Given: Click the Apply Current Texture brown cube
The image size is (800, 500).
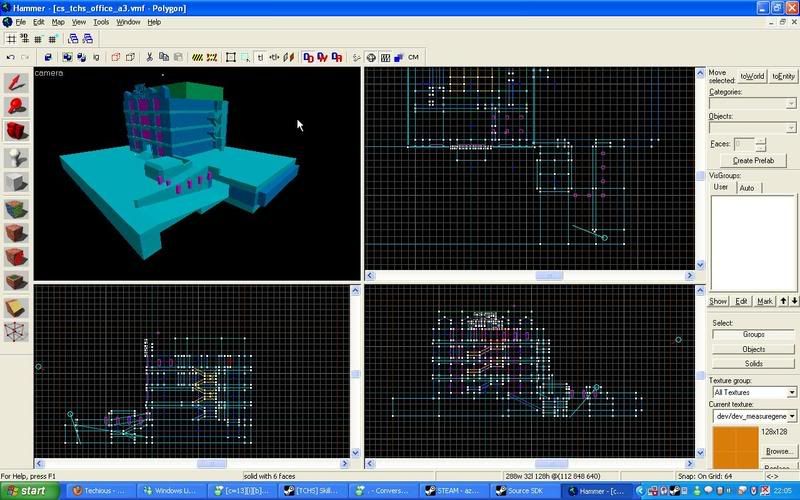Looking at the screenshot, I should [x=16, y=233].
